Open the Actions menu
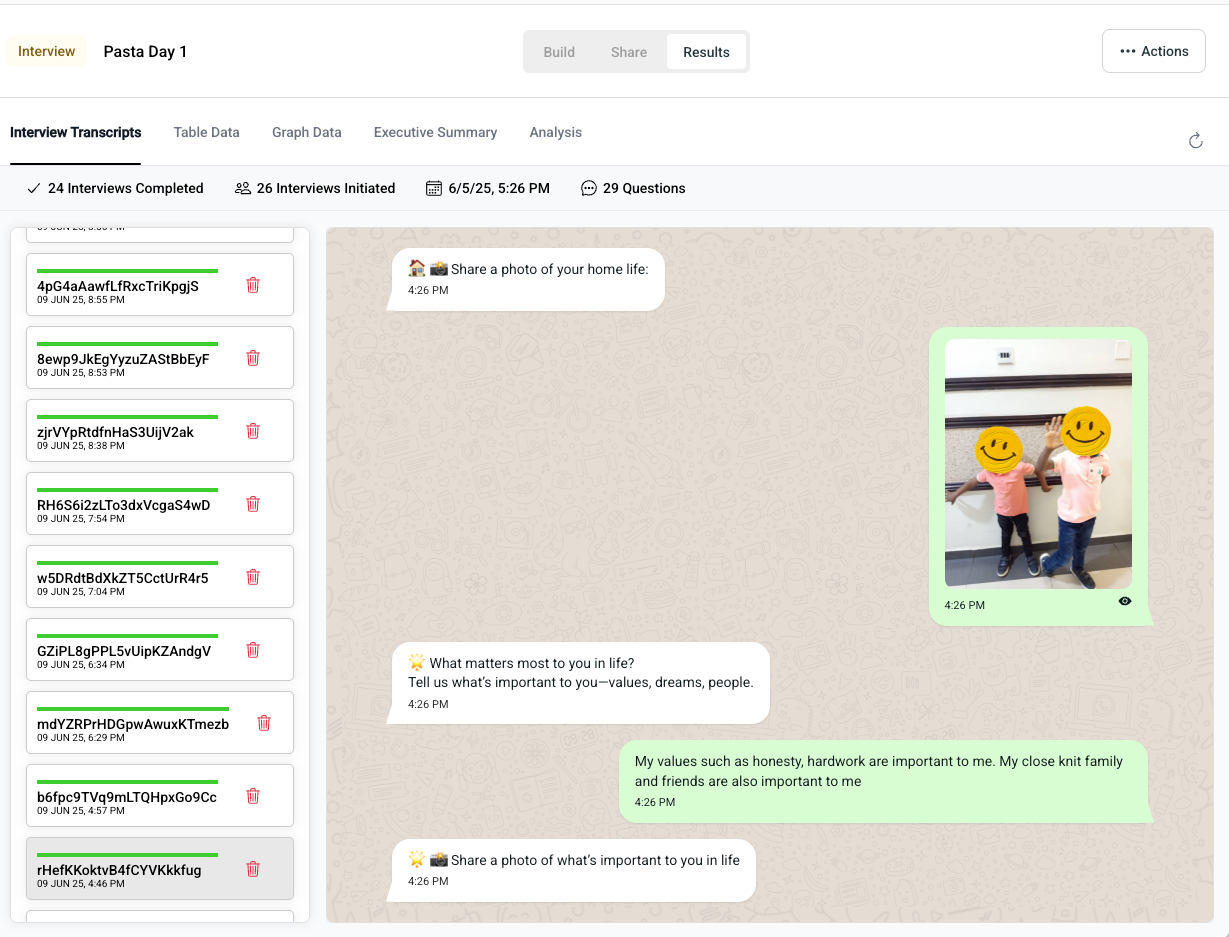Screen dimensions: 1229x937 click(x=1154, y=51)
